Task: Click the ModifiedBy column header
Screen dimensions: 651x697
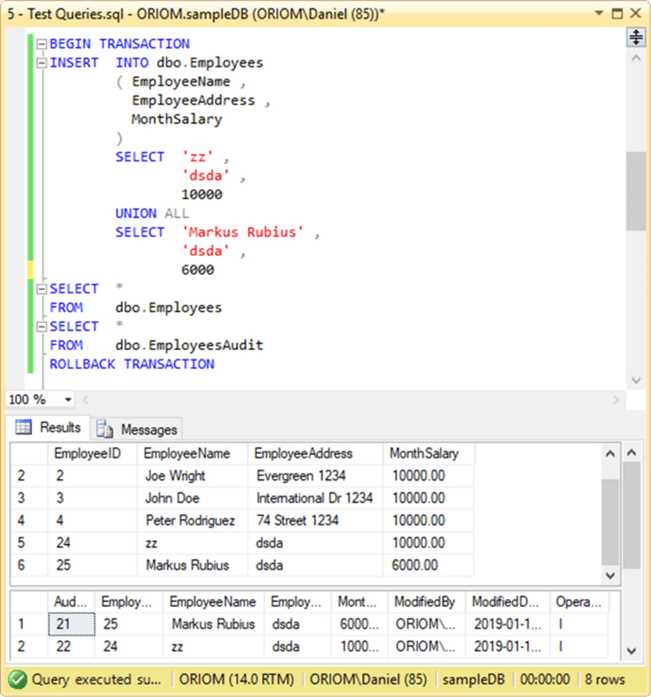Action: pyautogui.click(x=424, y=602)
